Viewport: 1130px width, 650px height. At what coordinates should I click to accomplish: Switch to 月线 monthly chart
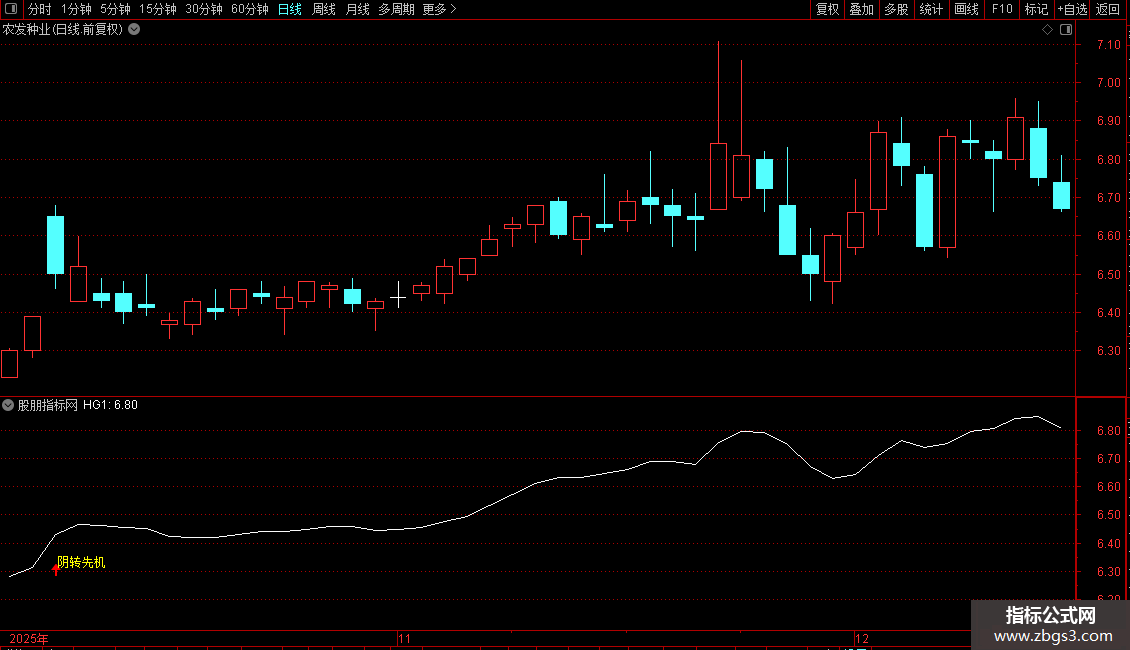[x=357, y=9]
